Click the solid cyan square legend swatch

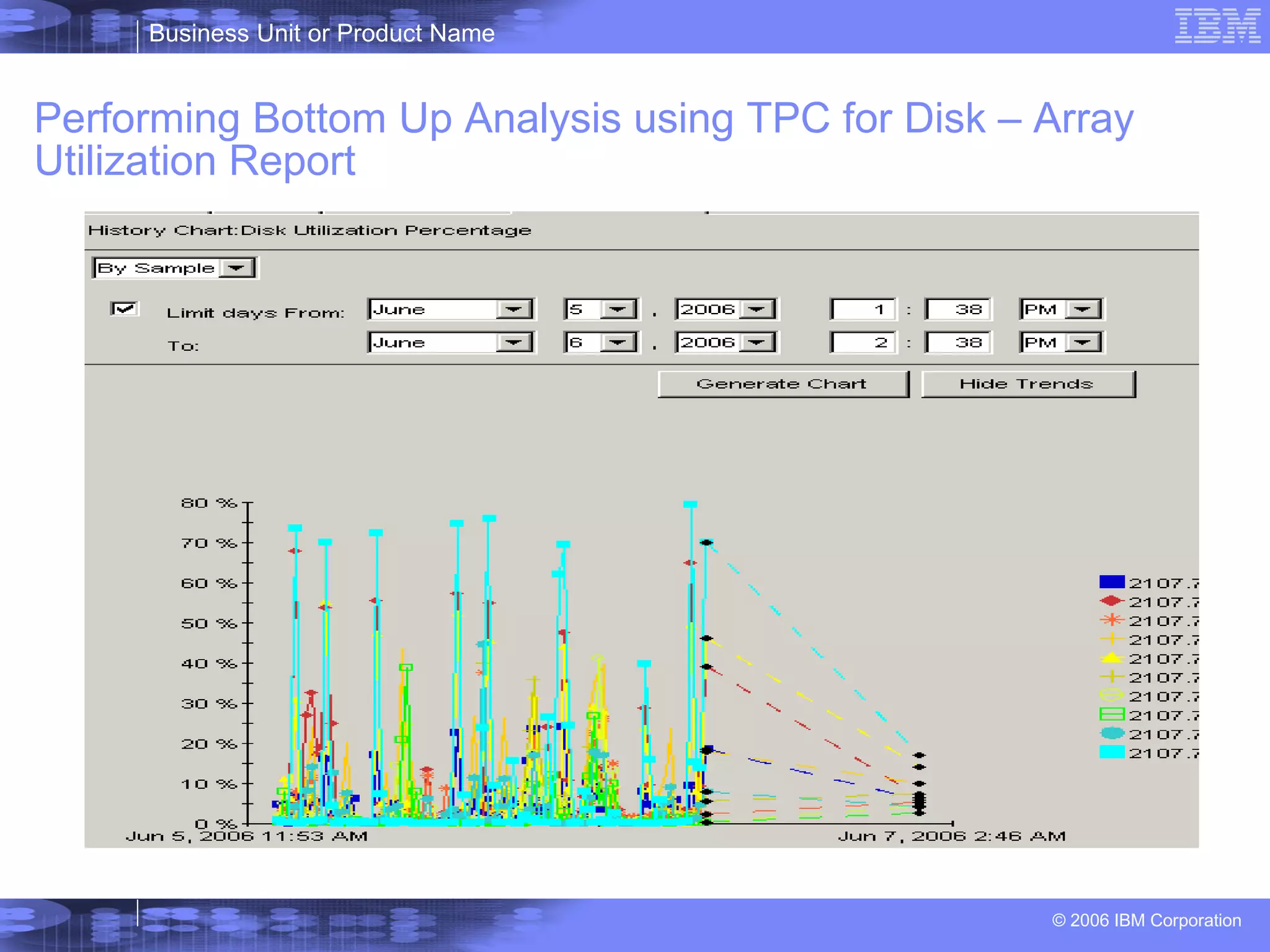click(1112, 752)
